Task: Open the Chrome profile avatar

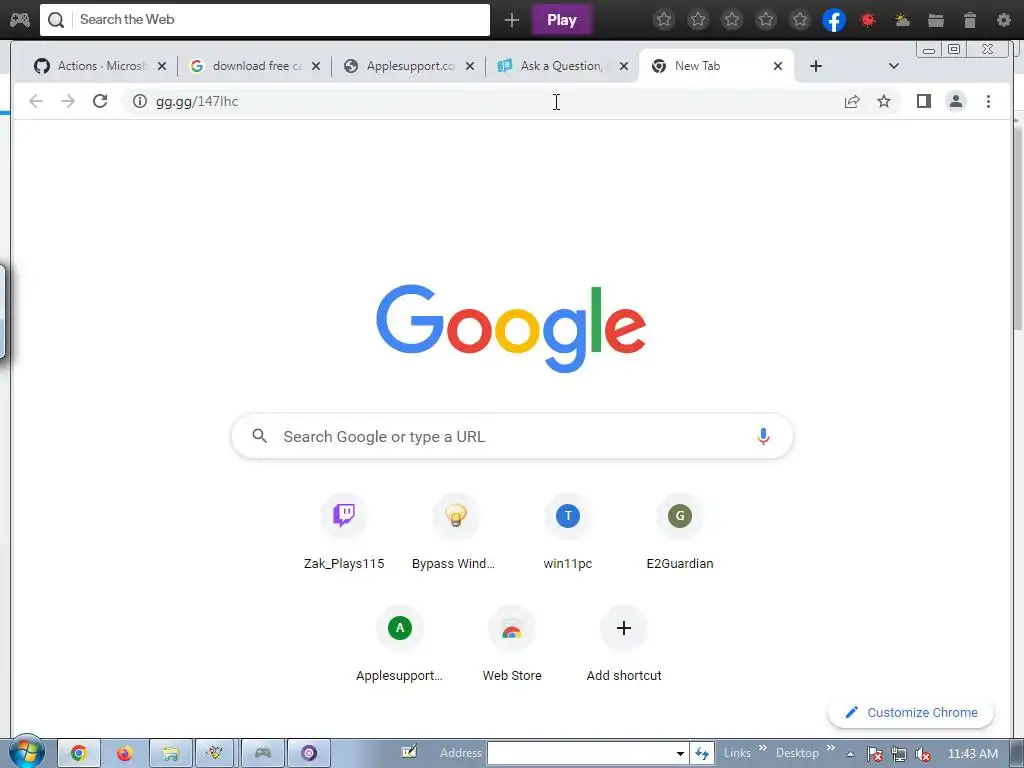Action: [956, 101]
